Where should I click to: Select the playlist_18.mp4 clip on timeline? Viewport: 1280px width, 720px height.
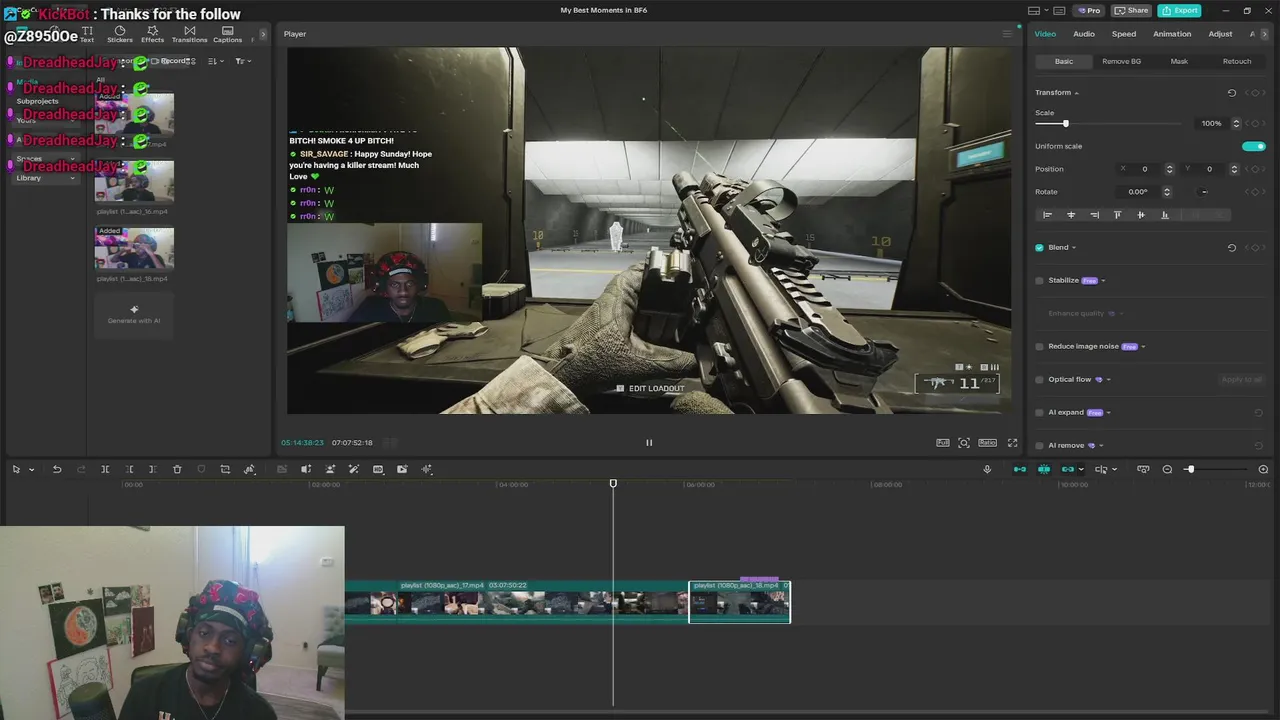[x=740, y=602]
